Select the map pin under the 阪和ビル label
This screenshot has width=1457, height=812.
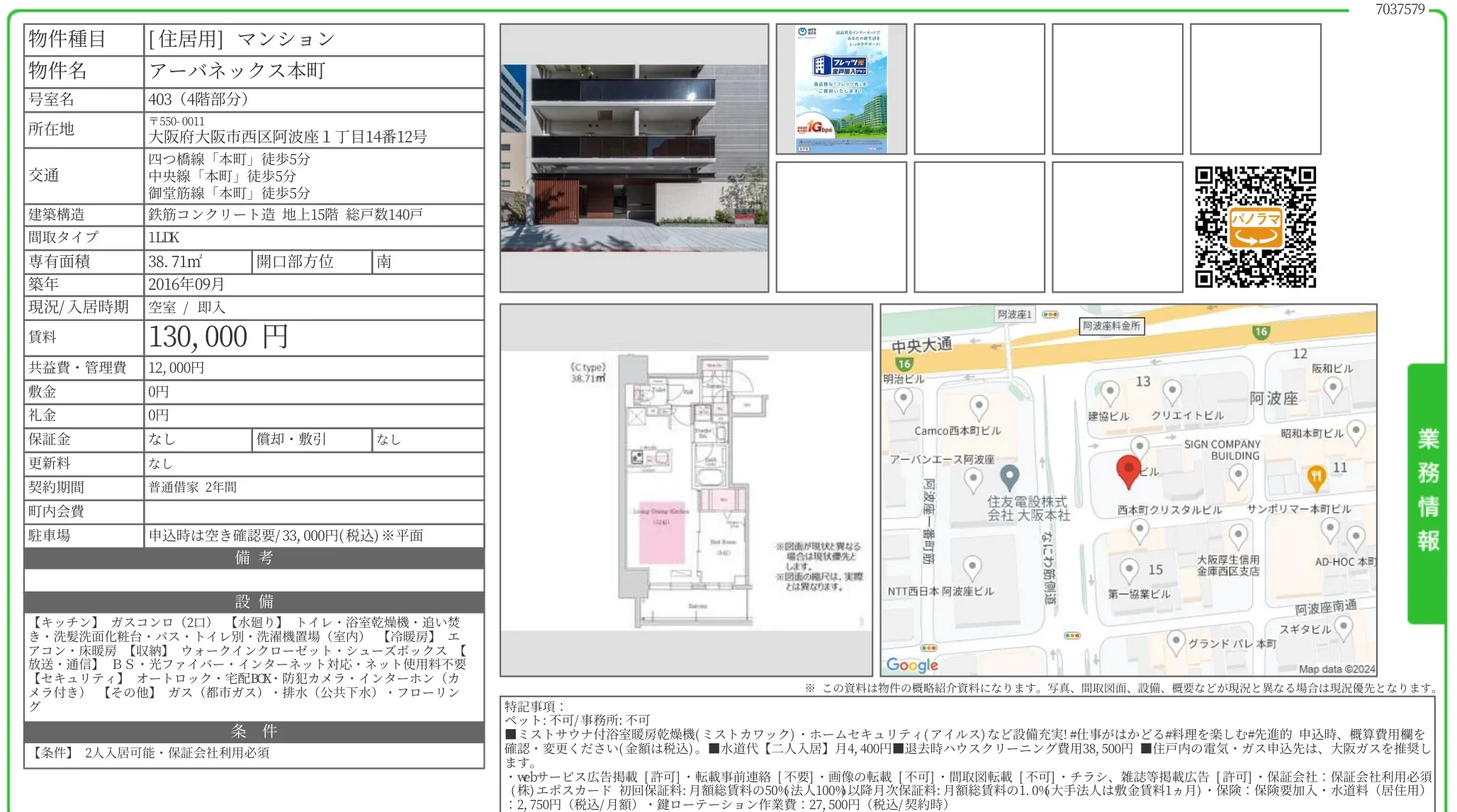tap(1333, 389)
